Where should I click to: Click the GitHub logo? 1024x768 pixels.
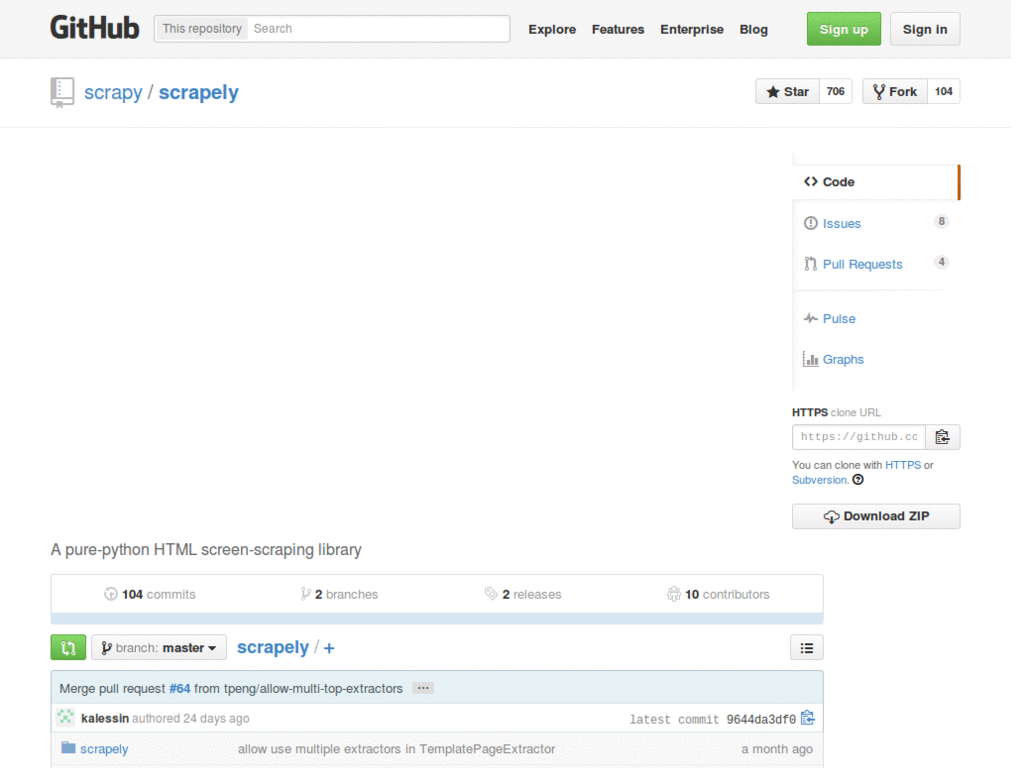click(x=95, y=28)
